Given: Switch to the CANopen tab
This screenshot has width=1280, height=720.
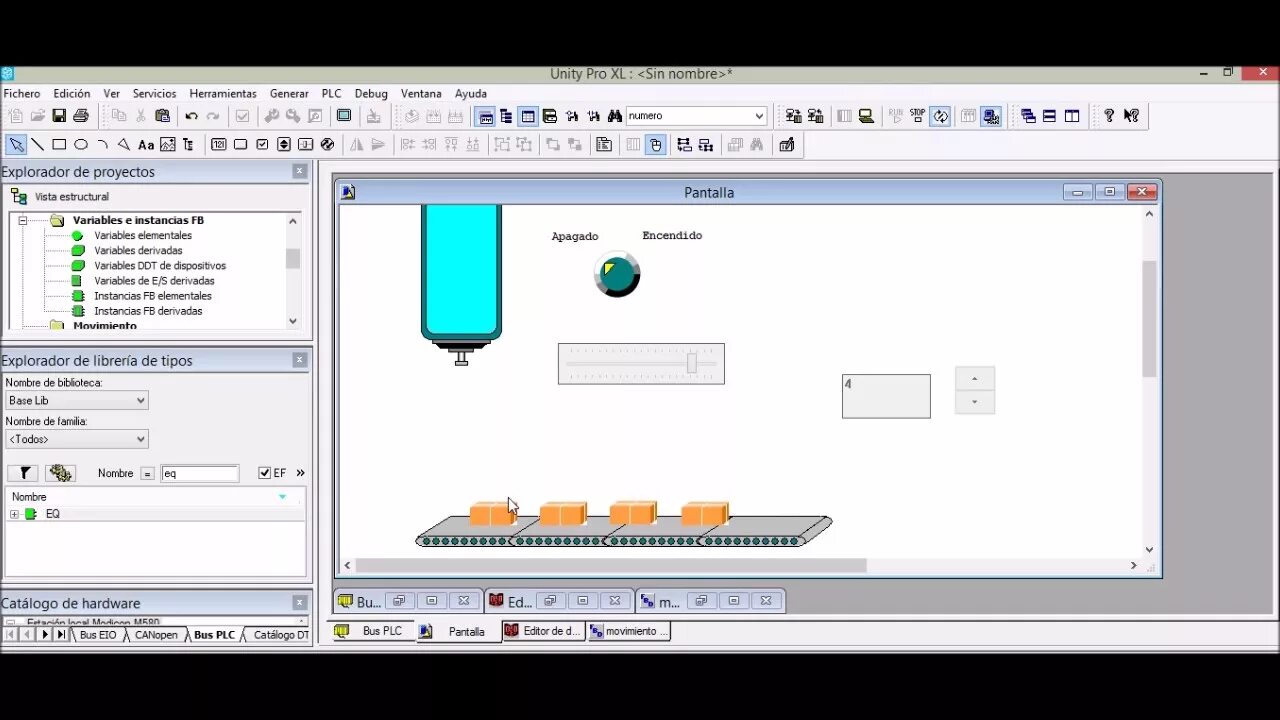Looking at the screenshot, I should [156, 635].
